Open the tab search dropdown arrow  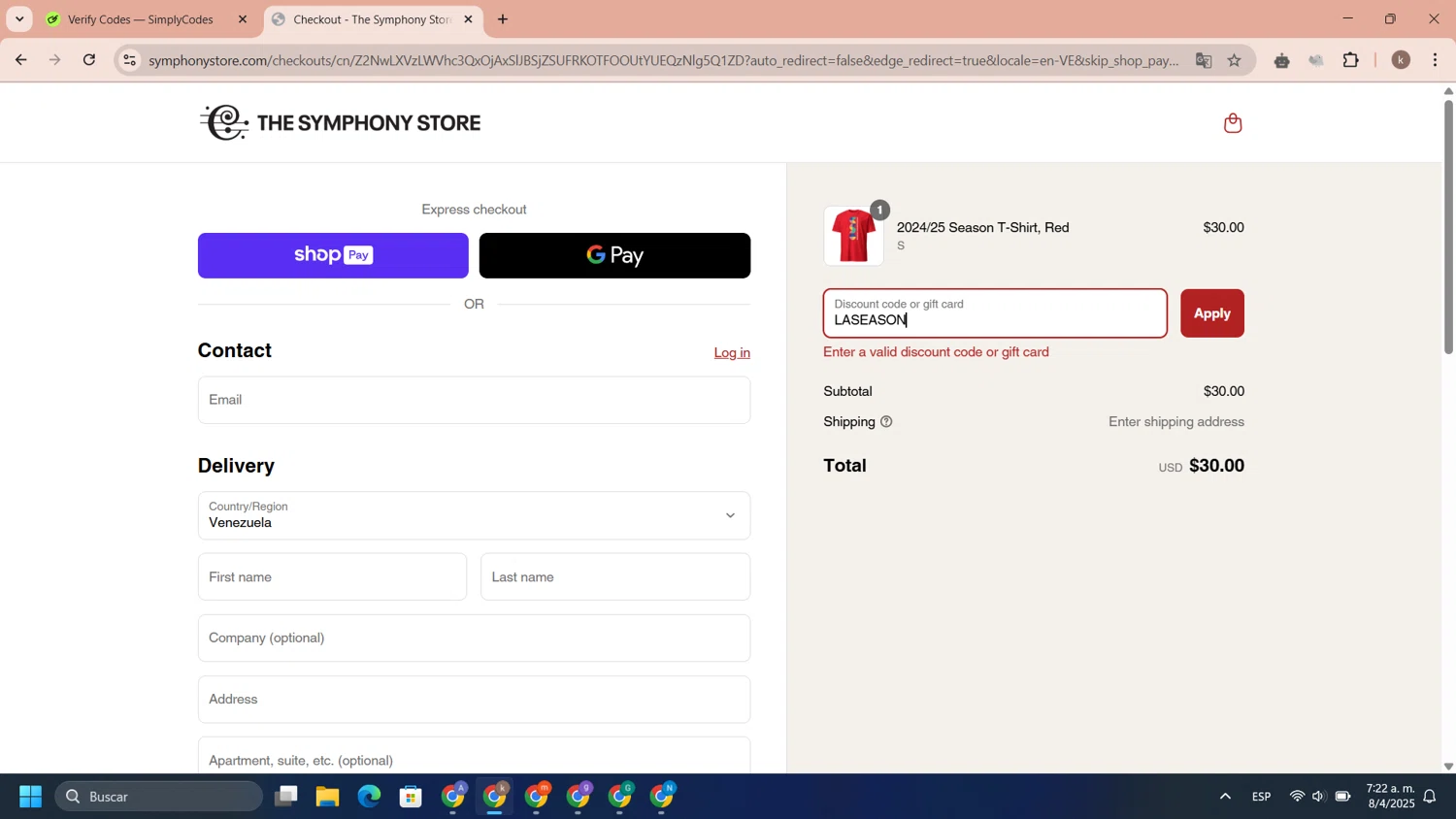click(x=19, y=19)
